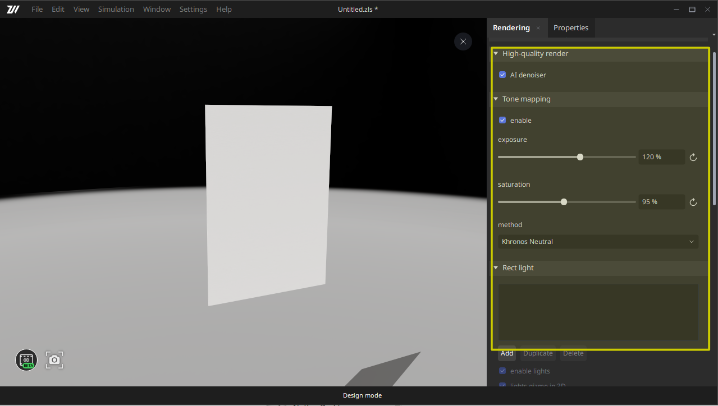Close the Rendering tab
Screen dimensions: 718x406
click(538, 28)
